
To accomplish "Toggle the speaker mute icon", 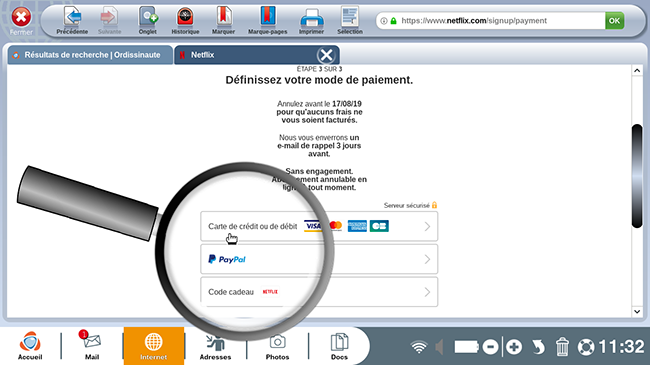I will coord(439,347).
